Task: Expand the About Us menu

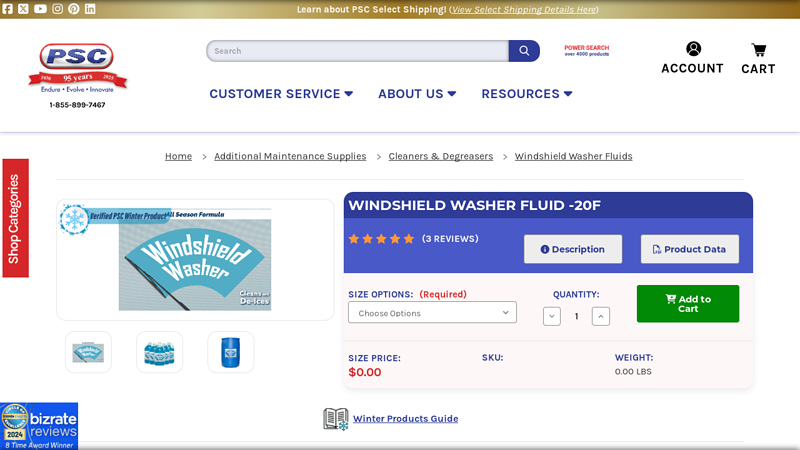Action: [x=417, y=94]
